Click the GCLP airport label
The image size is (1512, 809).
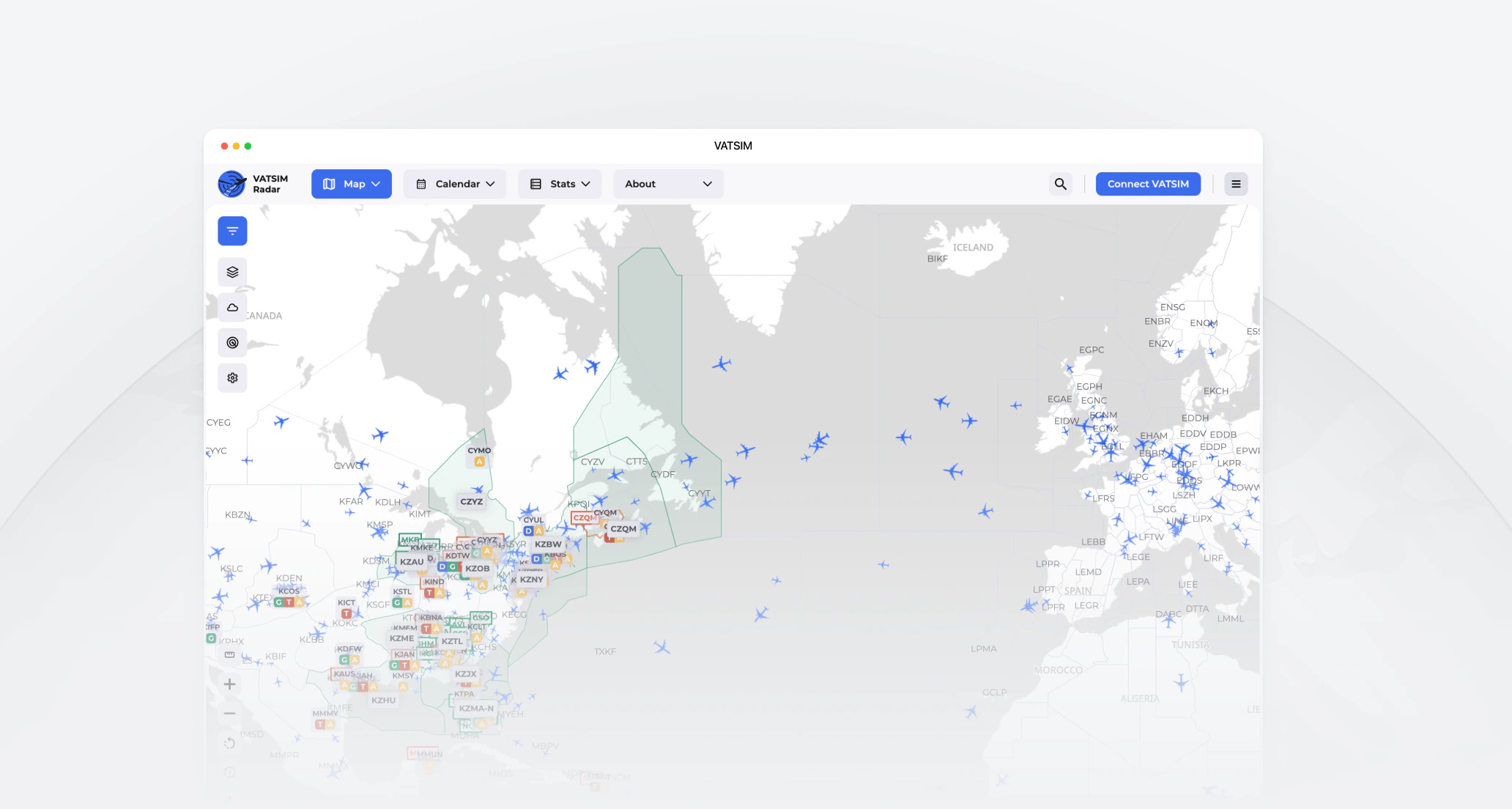[995, 692]
